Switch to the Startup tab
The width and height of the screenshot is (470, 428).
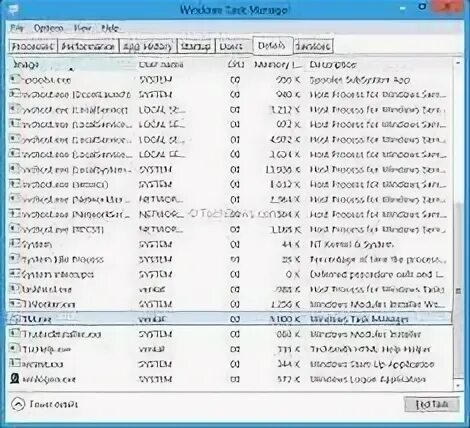[x=196, y=46]
